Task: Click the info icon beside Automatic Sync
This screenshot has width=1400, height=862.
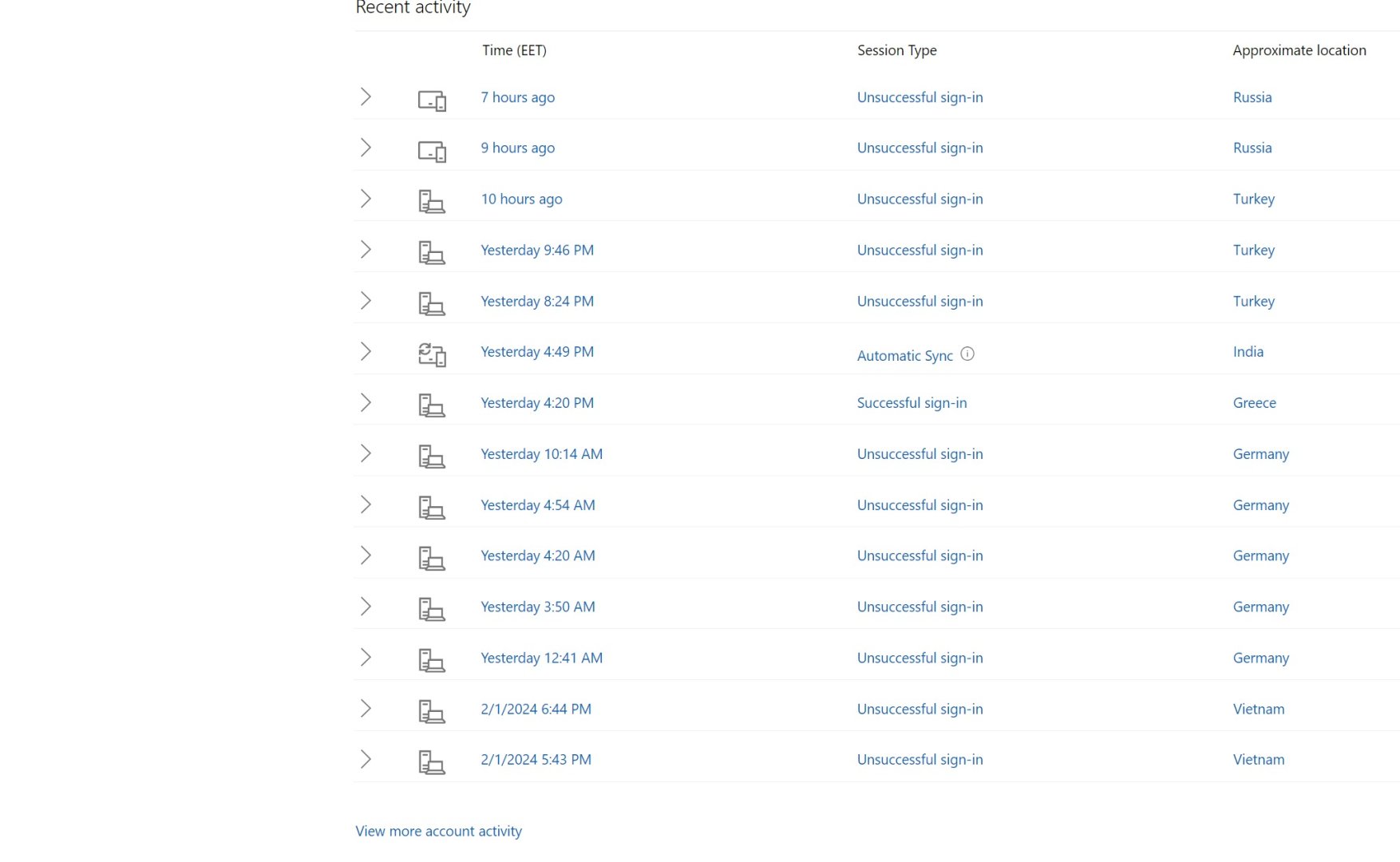Action: [x=967, y=354]
